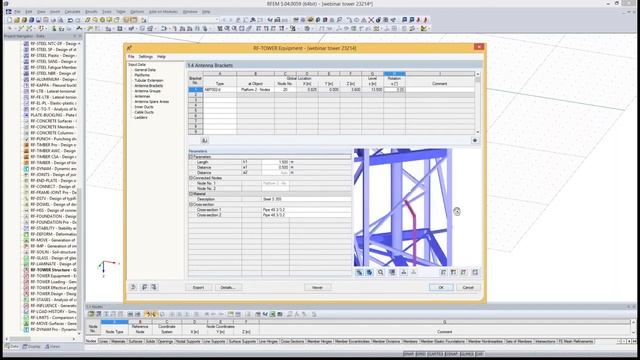
Task: Click the zoom magnifier icon under the 3D preview
Action: (x=380, y=272)
